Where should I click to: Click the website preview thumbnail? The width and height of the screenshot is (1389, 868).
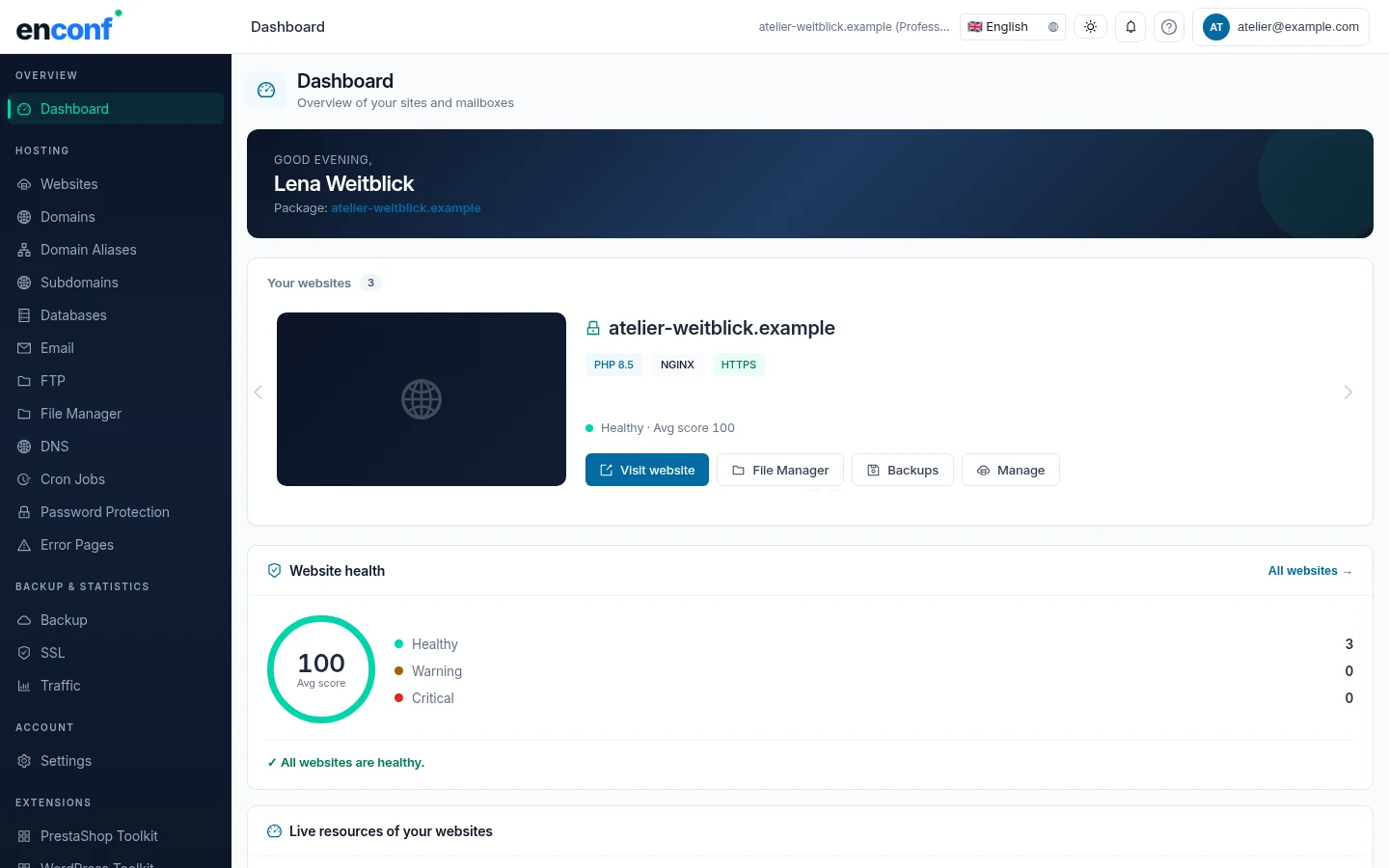click(422, 399)
